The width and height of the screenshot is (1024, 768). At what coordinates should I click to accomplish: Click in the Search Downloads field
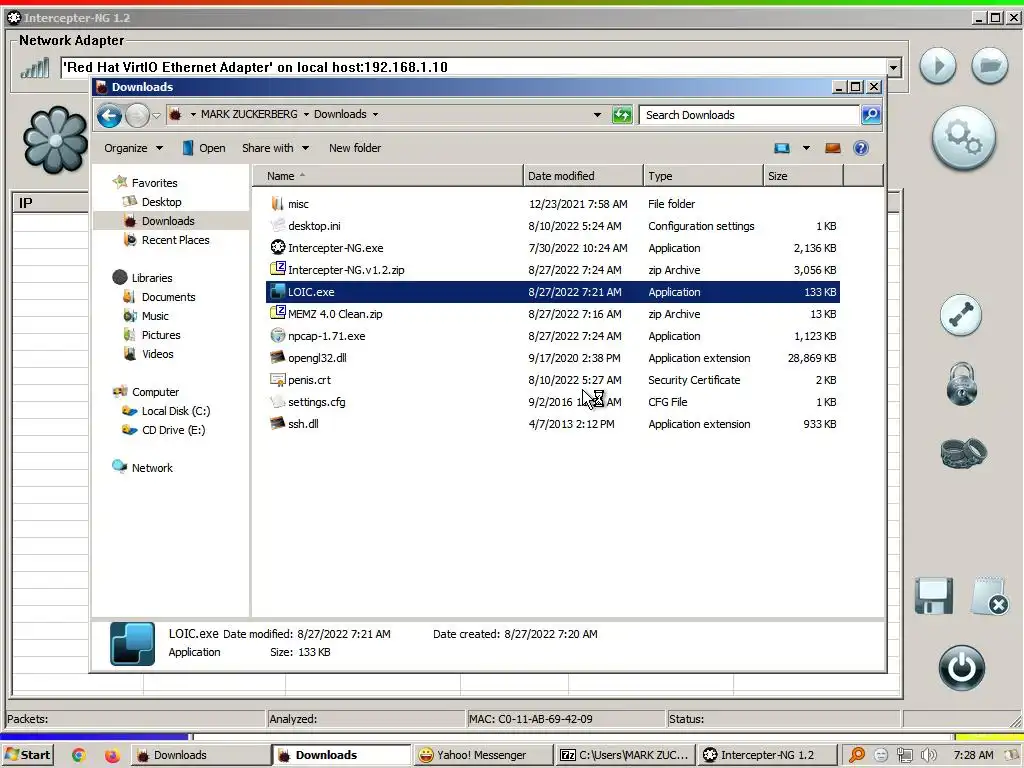tap(749, 115)
